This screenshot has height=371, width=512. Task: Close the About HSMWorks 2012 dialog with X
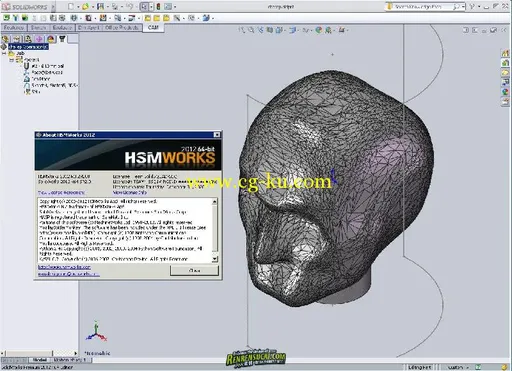217,135
